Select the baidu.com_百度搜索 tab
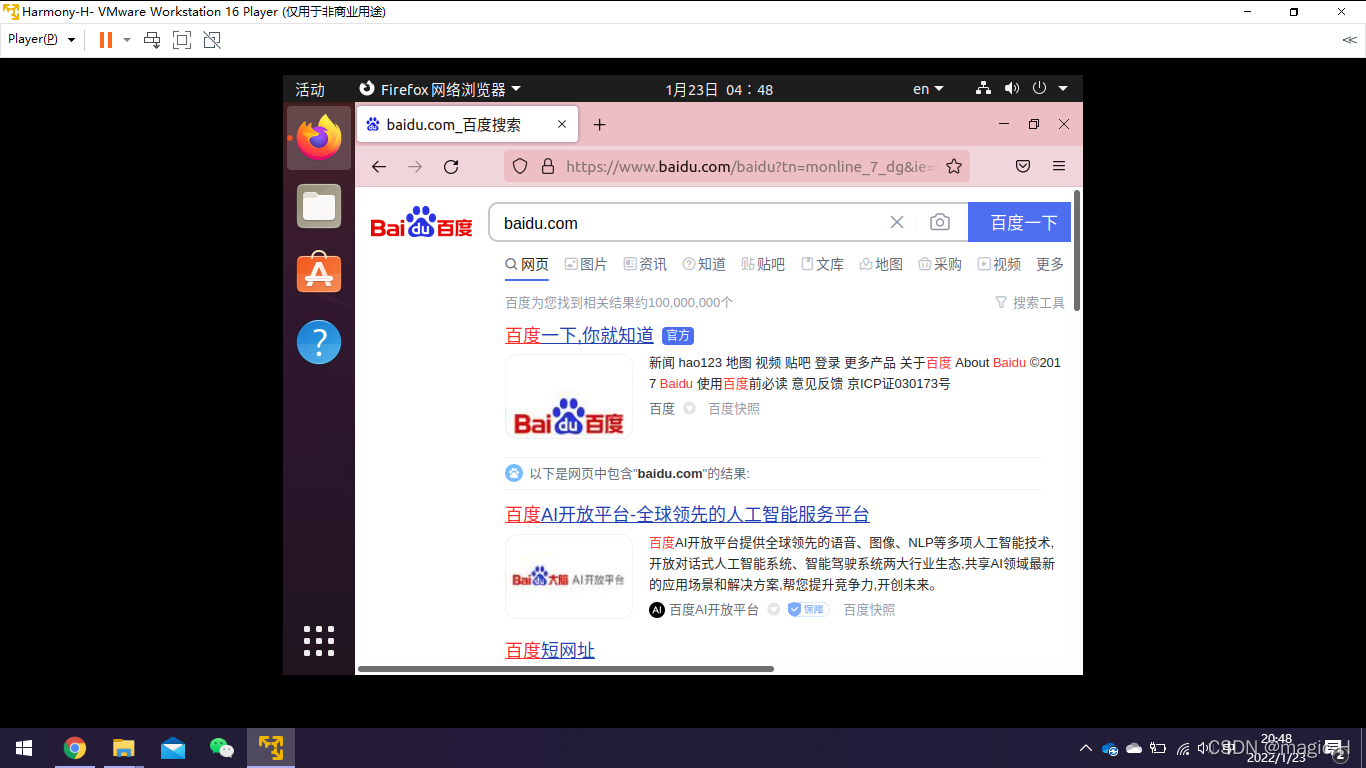The image size is (1366, 768). point(466,125)
